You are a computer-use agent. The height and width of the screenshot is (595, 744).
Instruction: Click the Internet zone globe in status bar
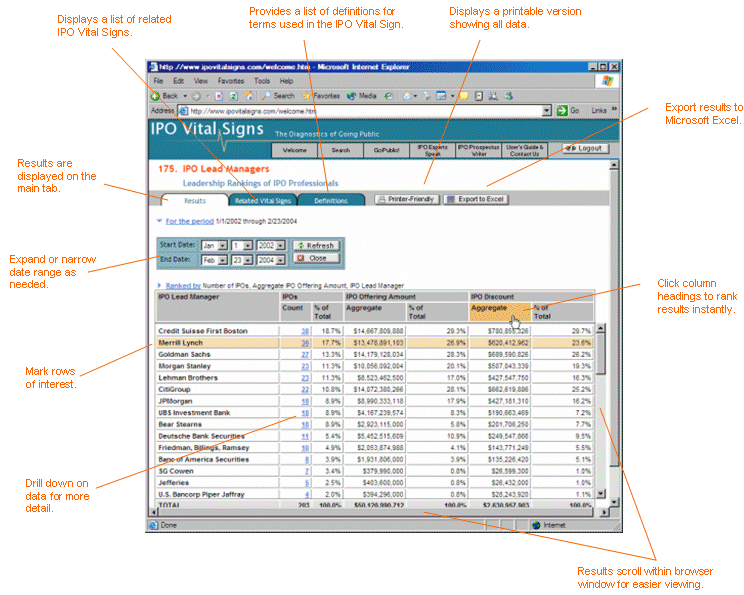coord(537,525)
